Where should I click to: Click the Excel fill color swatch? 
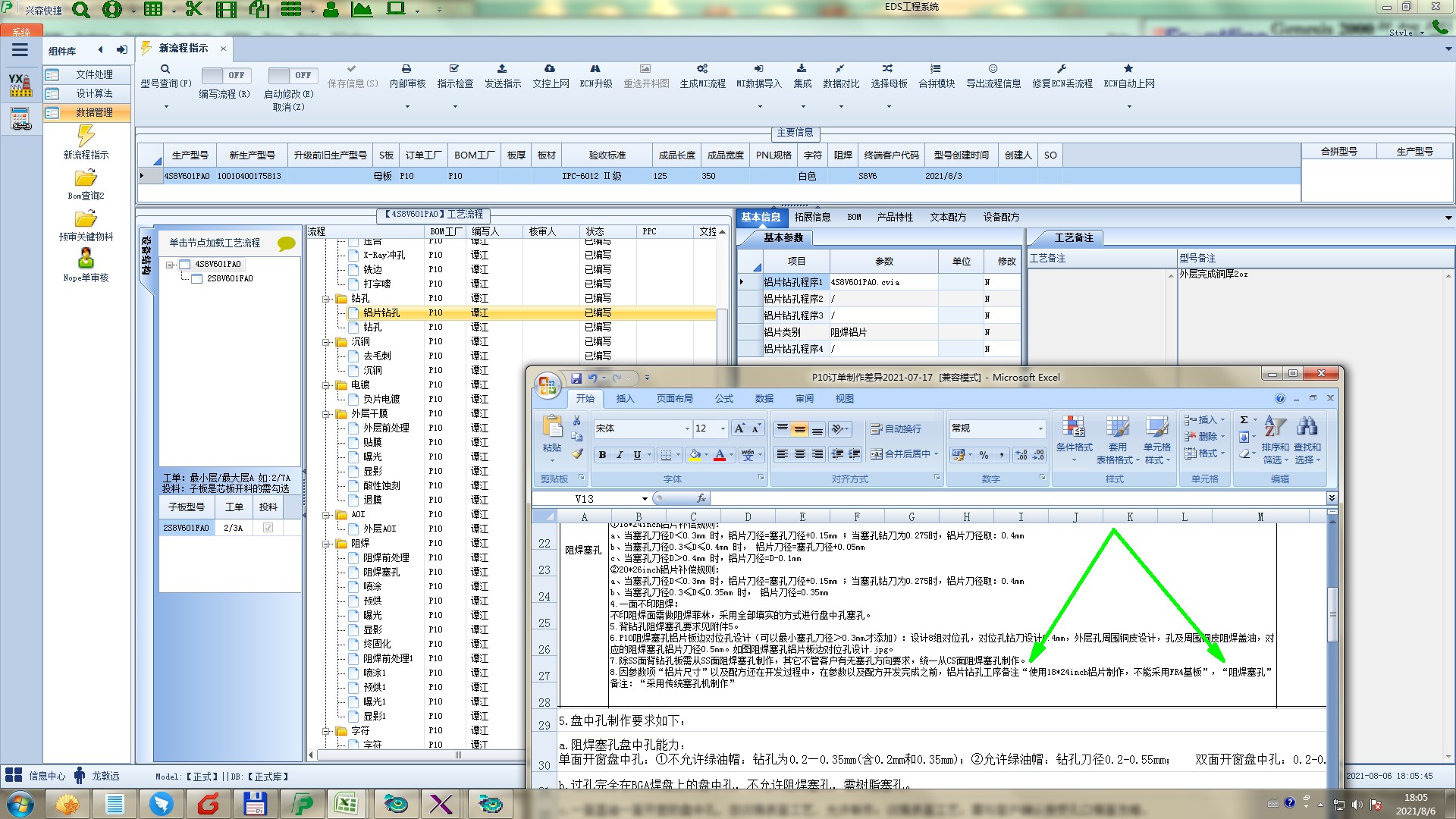click(695, 455)
